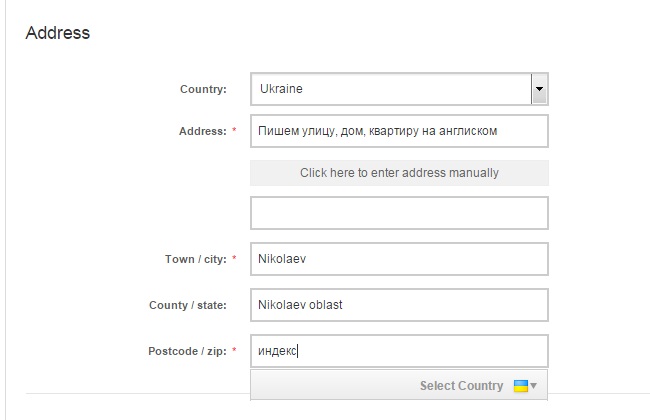Image resolution: width=650 pixels, height=420 pixels.
Task: Click the Address section heading
Action: coord(57,33)
